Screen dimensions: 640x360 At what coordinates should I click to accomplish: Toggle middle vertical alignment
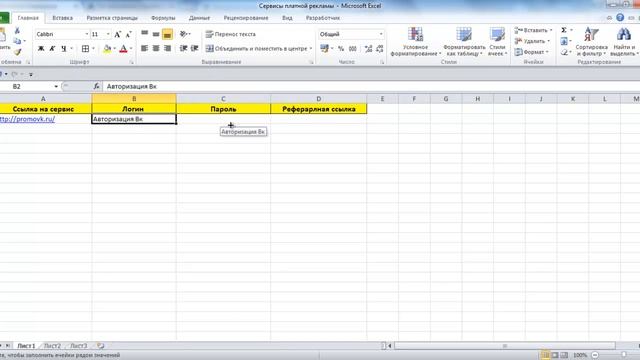(156, 34)
